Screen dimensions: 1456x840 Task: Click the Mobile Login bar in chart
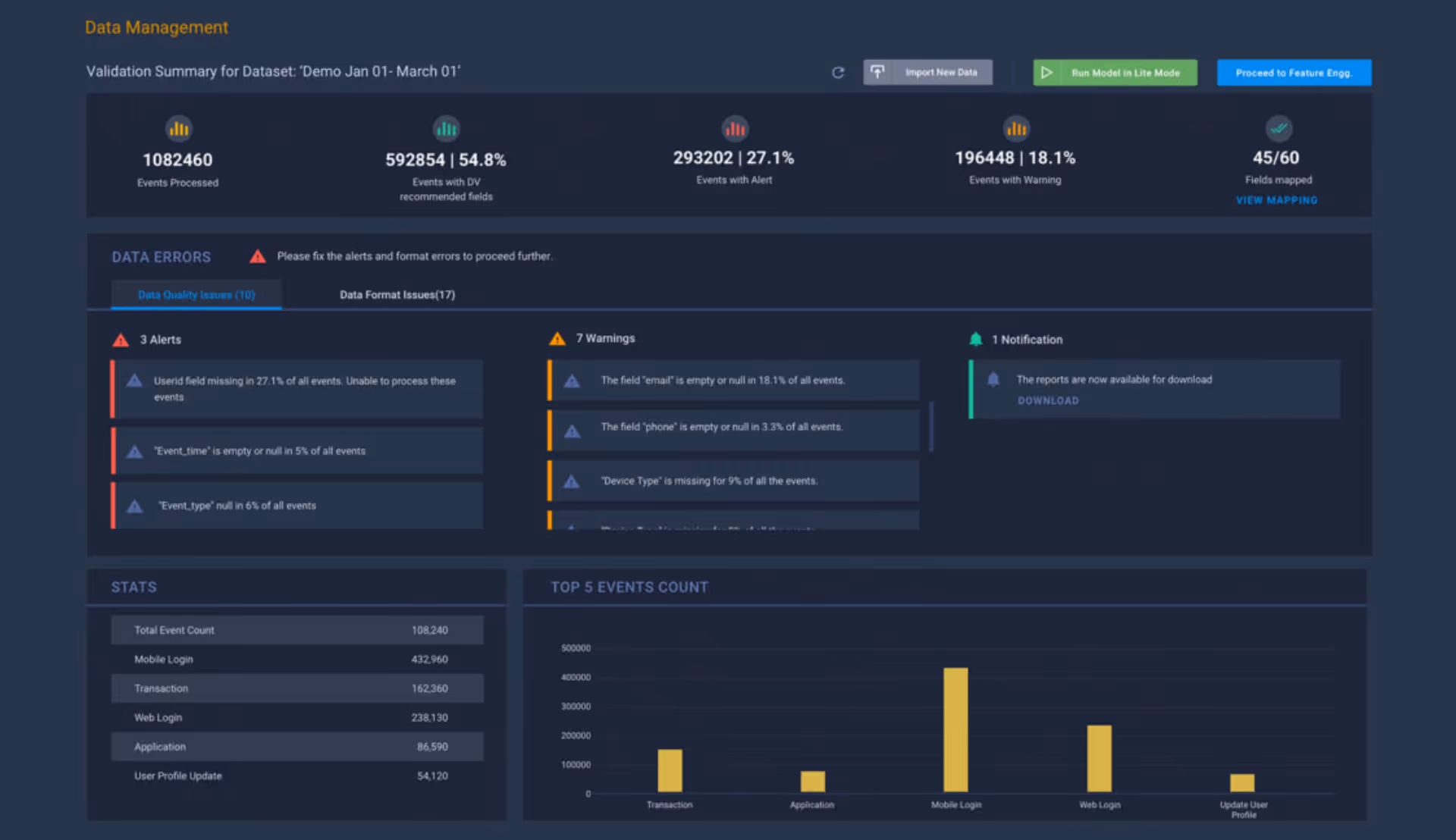pos(955,729)
